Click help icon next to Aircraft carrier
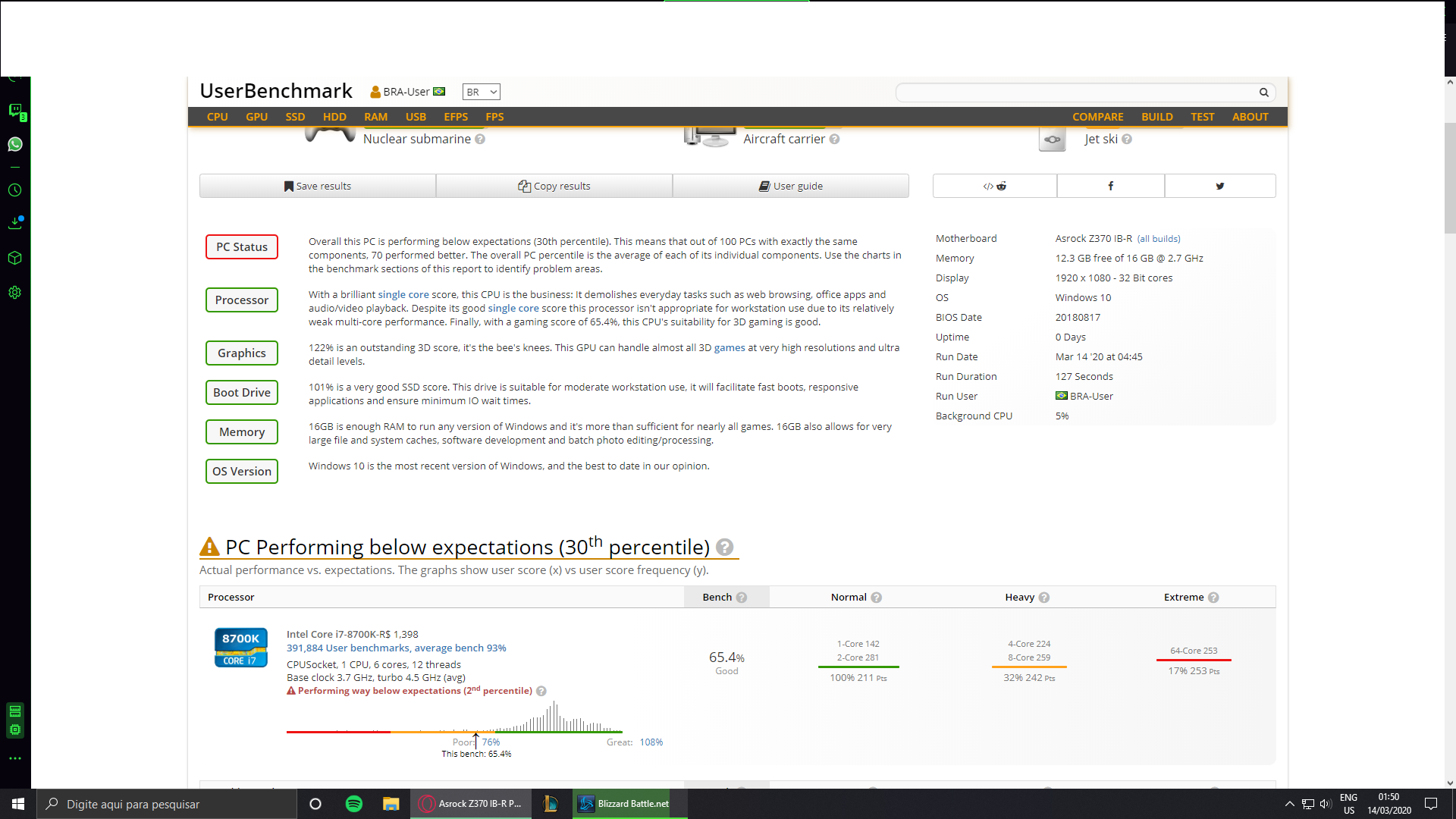This screenshot has height=819, width=1456. pos(834,140)
